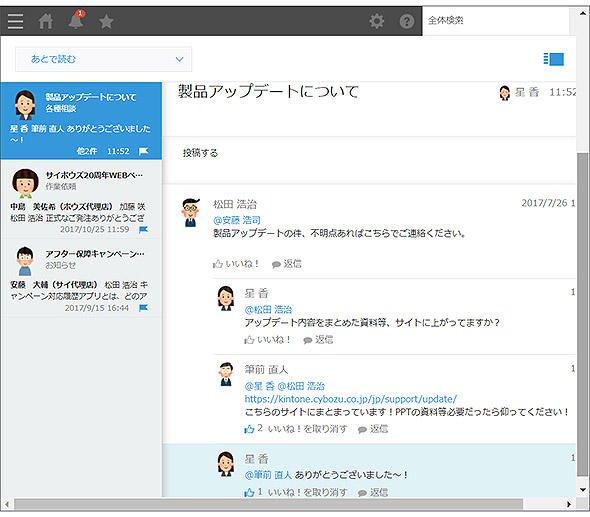Click the horizontal scrollbar at bottom
The image size is (590, 517).
click(268, 504)
